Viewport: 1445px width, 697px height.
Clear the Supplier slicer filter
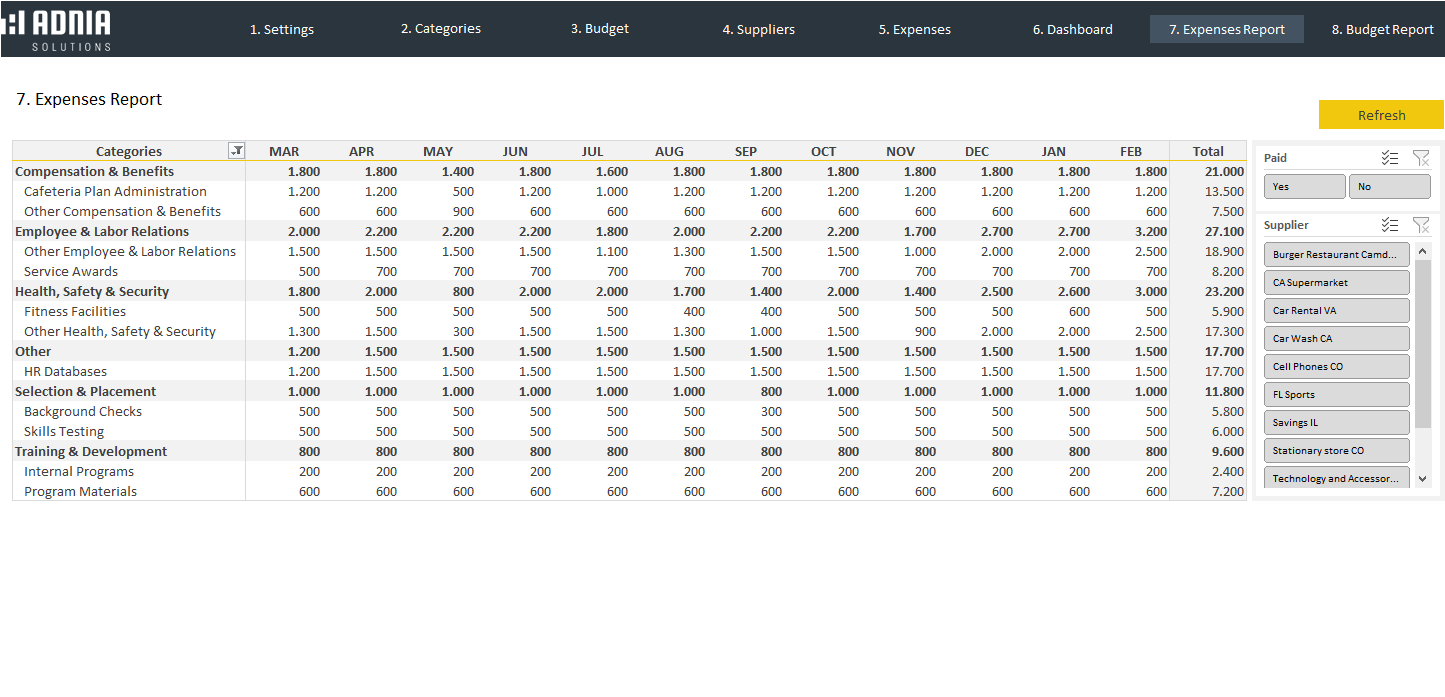pyautogui.click(x=1420, y=225)
